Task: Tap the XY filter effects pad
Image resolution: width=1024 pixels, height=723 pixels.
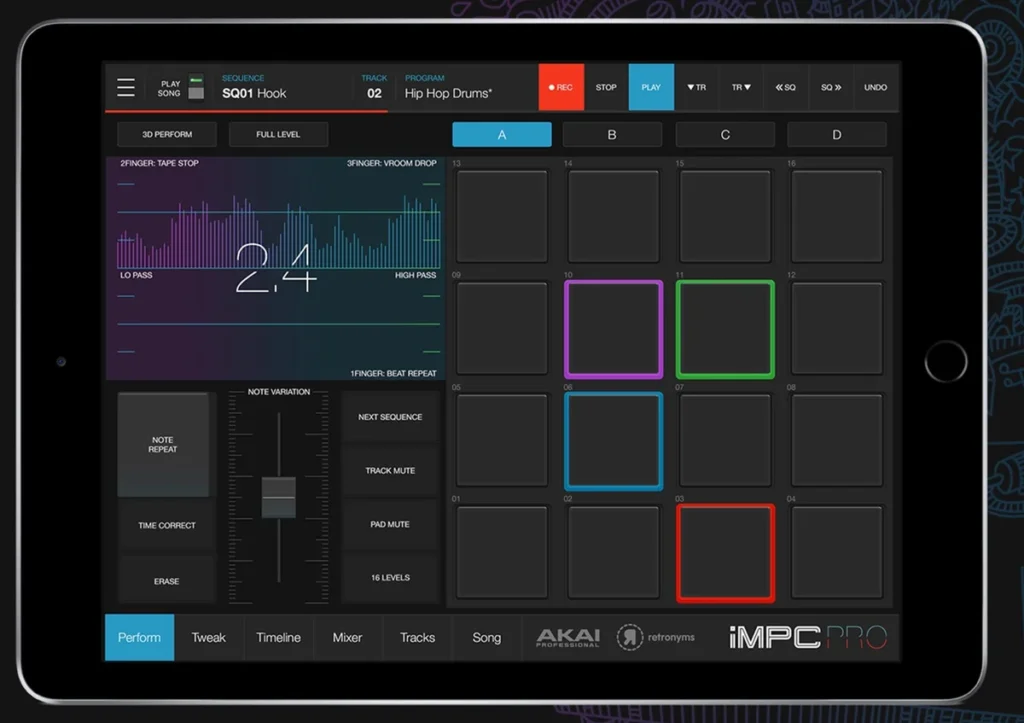Action: point(276,268)
